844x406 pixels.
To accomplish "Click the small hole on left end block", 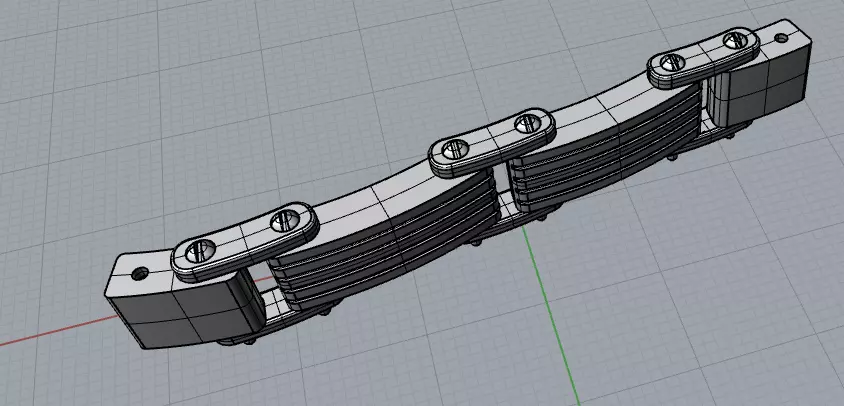I will point(142,274).
